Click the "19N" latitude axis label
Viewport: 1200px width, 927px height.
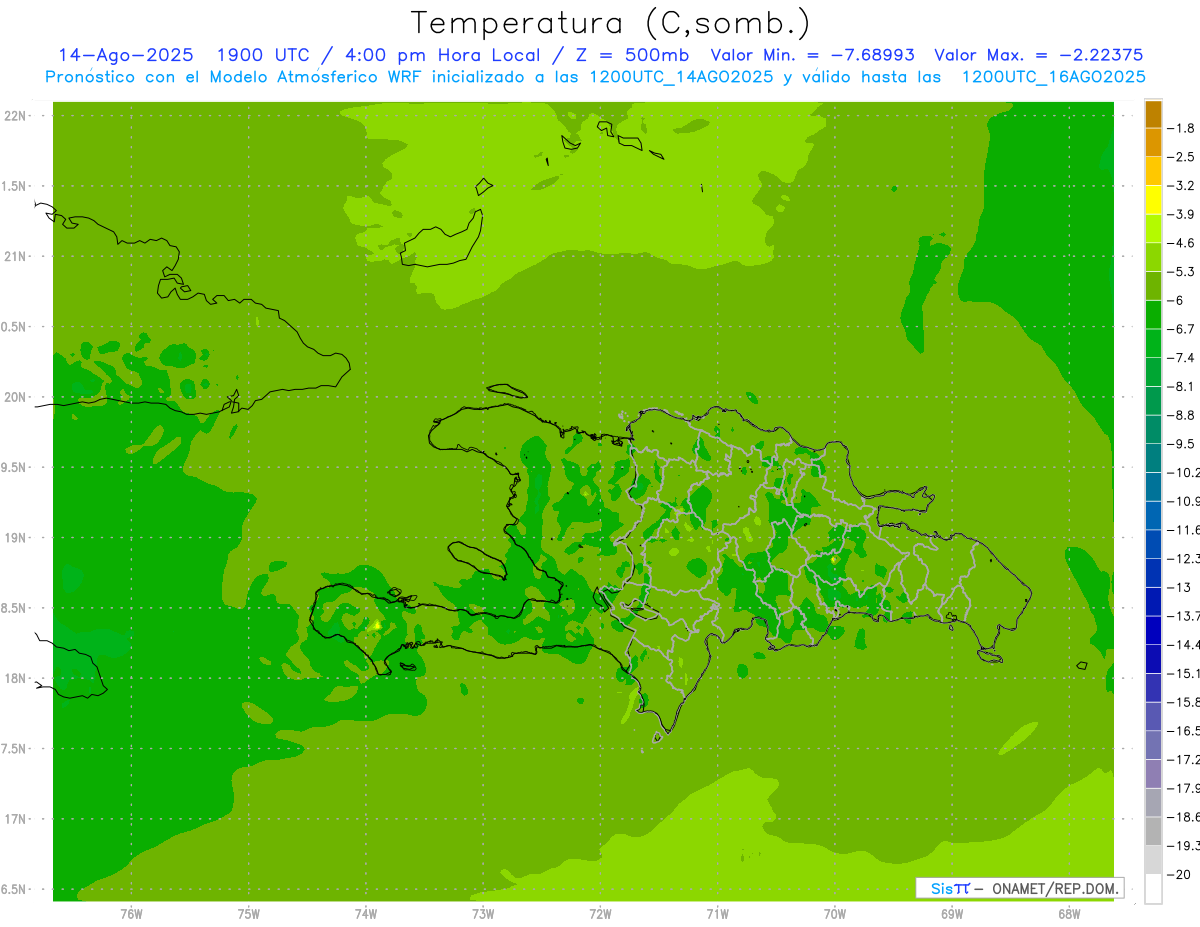tap(15, 538)
